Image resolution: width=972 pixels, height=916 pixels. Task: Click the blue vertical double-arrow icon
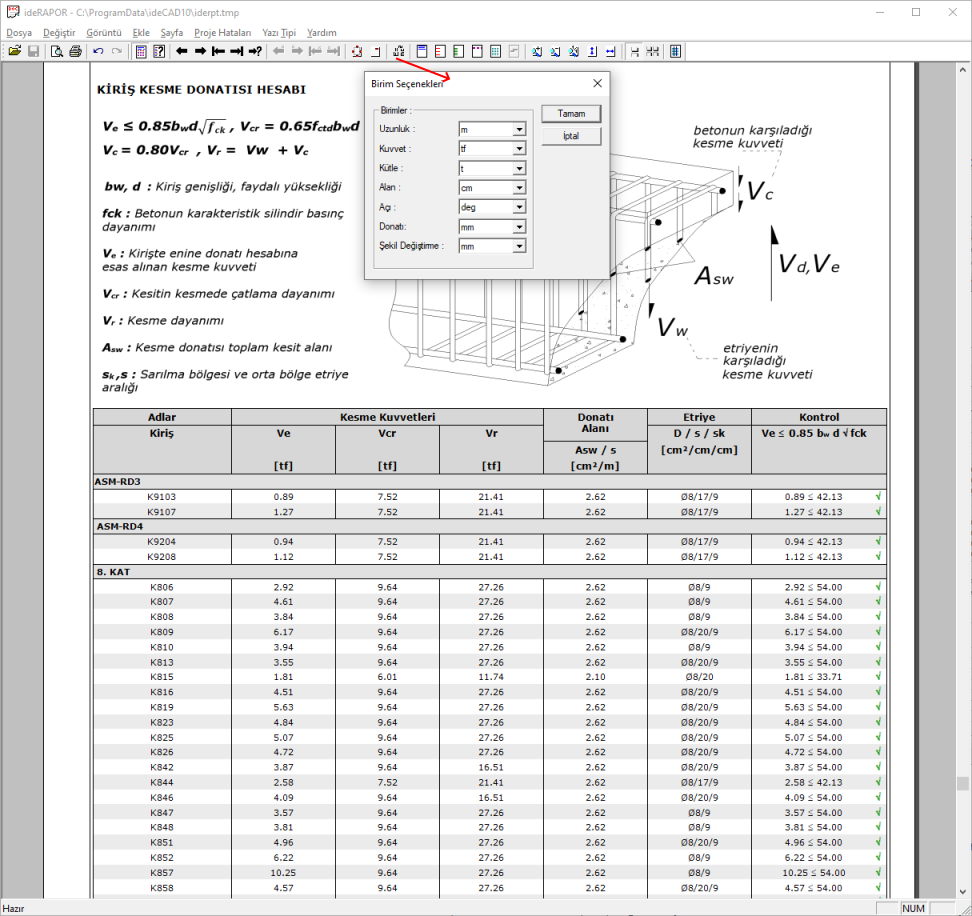click(592, 51)
